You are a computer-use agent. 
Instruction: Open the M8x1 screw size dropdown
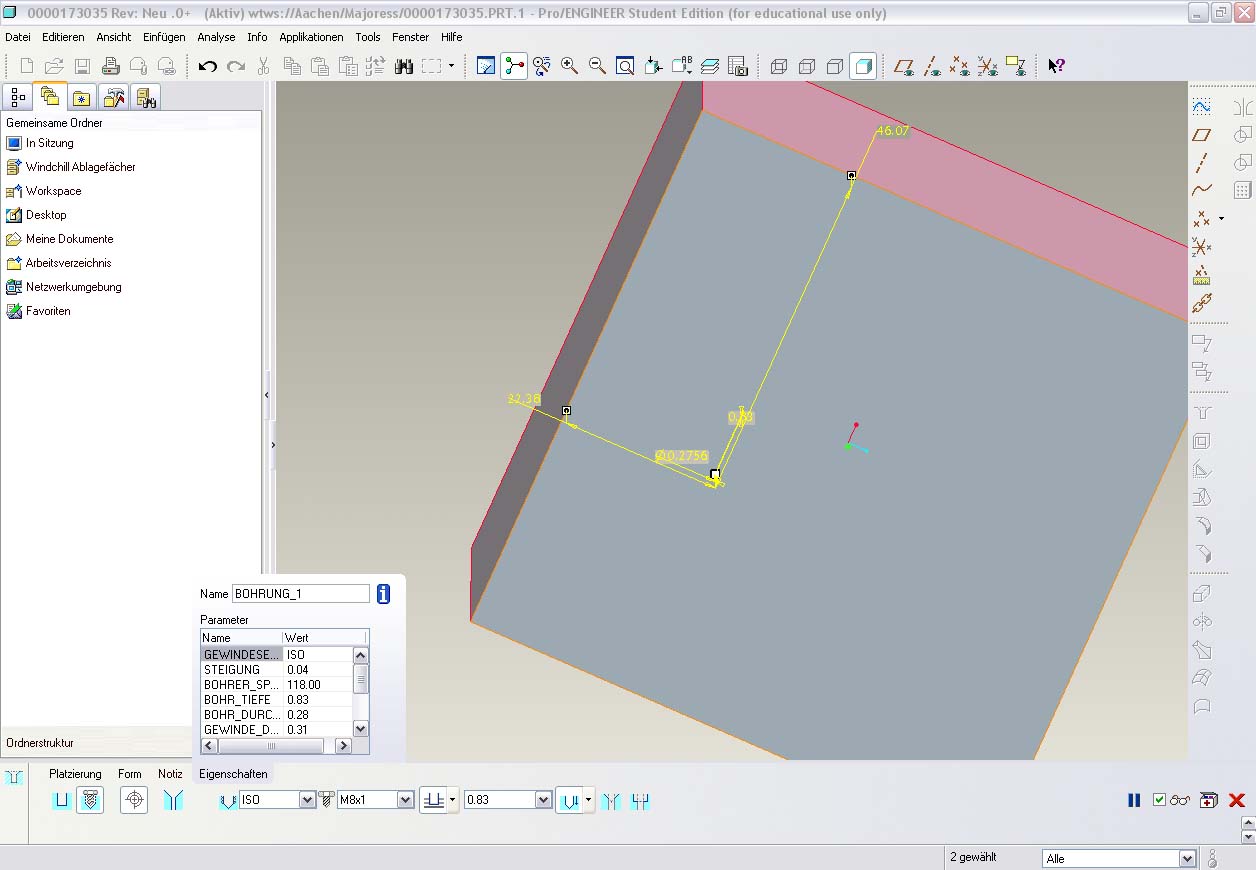(405, 800)
